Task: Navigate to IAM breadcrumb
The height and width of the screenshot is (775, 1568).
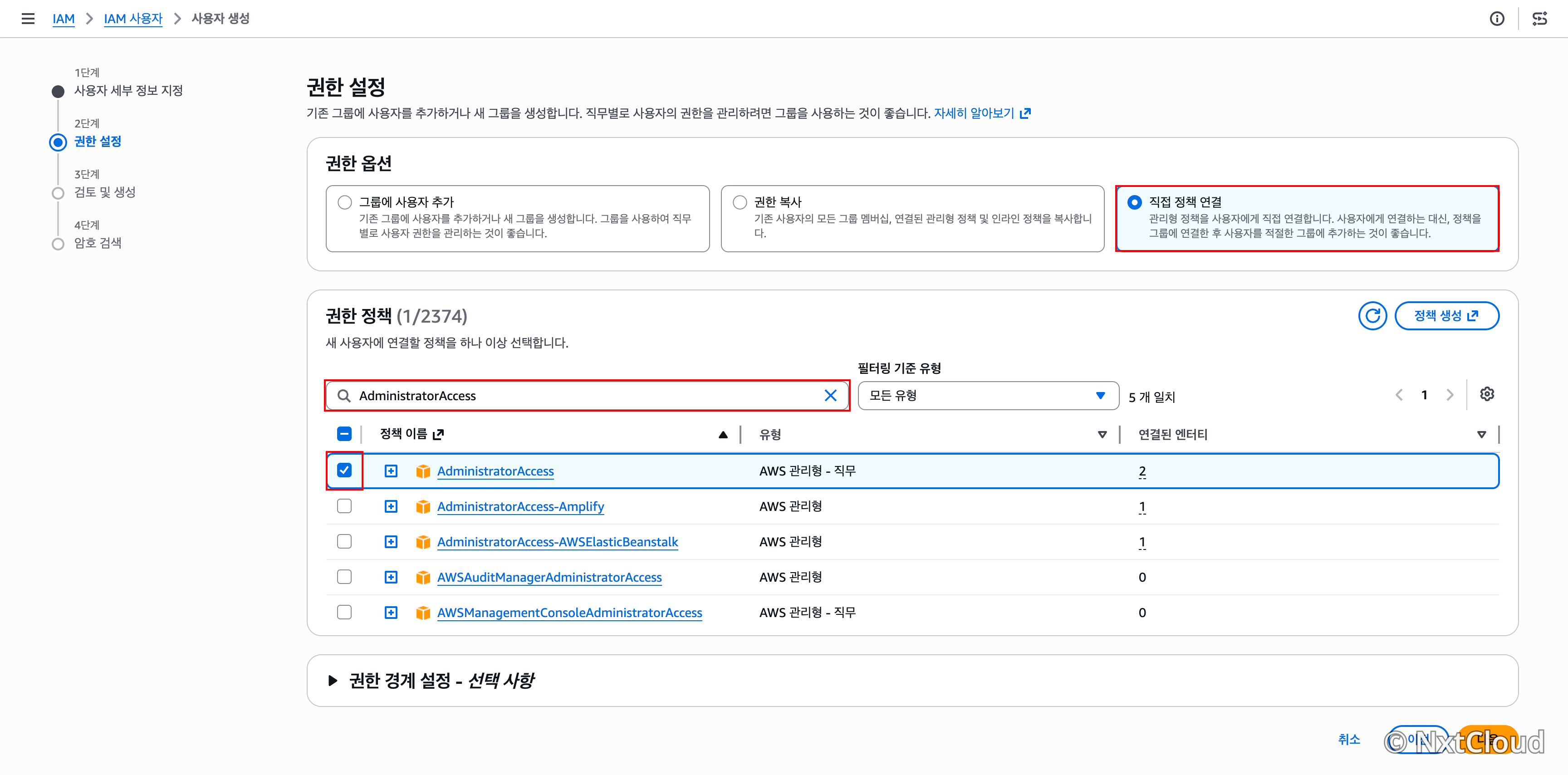Action: [x=64, y=19]
